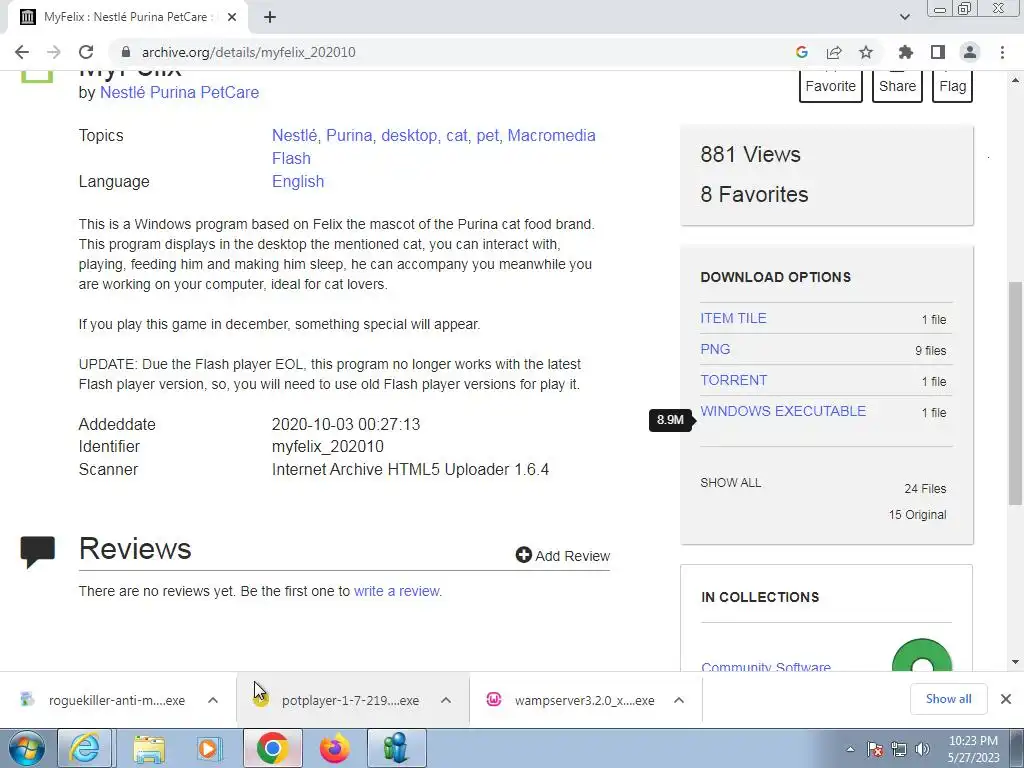The width and height of the screenshot is (1024, 768).
Task: Click the browser Forward arrow
Action: [x=54, y=52]
